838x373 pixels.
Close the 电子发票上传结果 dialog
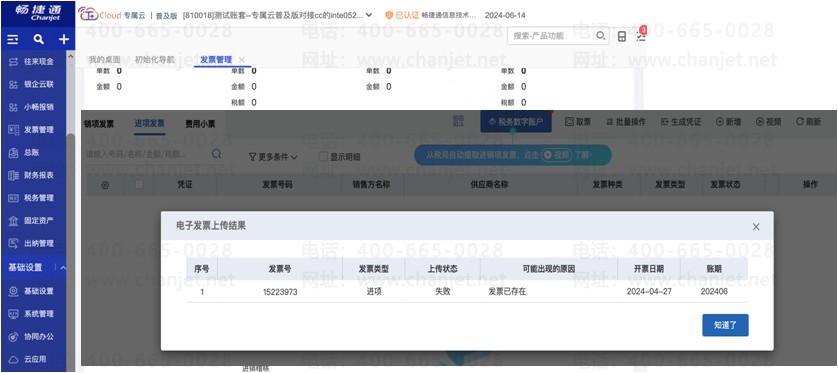[x=756, y=227]
